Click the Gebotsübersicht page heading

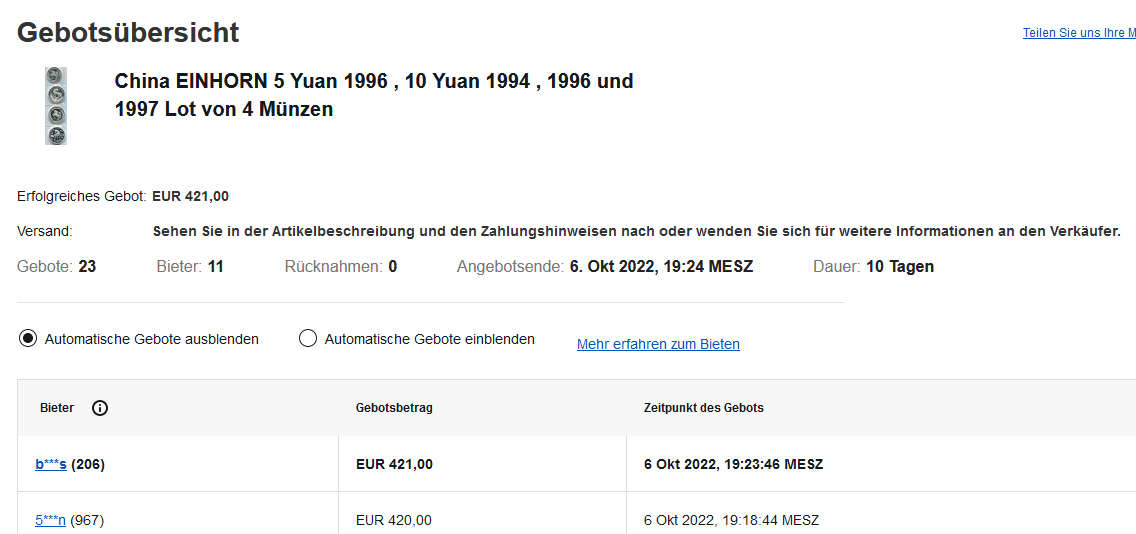[128, 32]
